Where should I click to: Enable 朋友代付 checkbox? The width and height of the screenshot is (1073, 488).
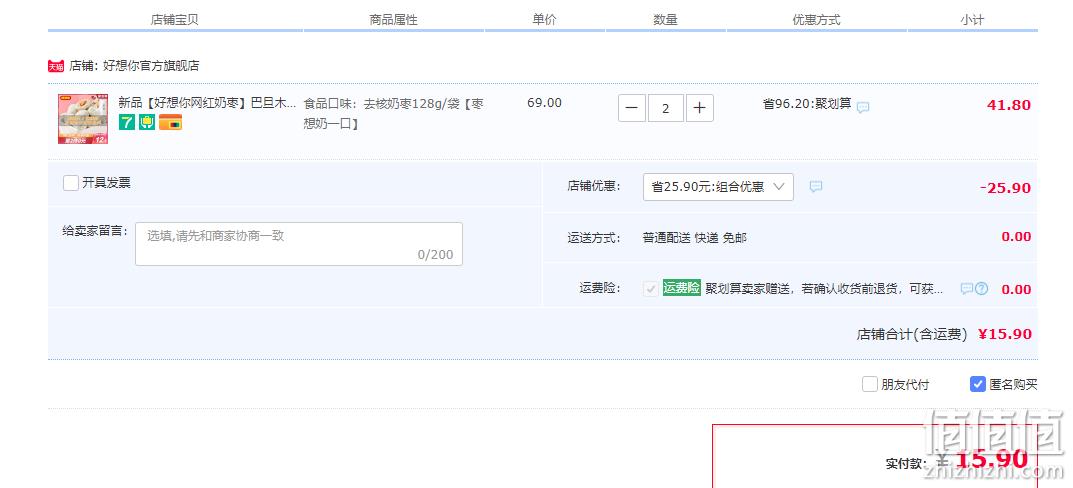pos(870,384)
